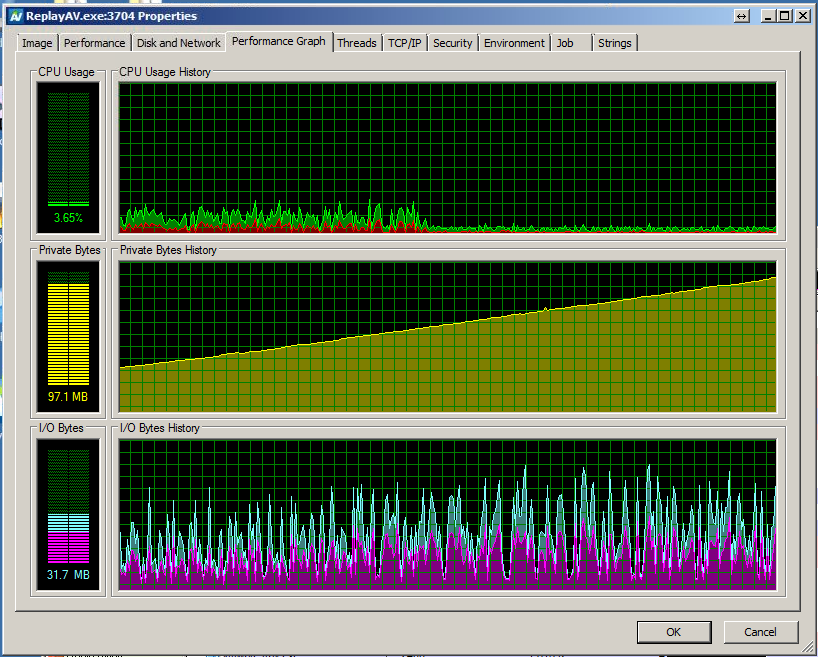Switch to the Environment tab

[514, 43]
